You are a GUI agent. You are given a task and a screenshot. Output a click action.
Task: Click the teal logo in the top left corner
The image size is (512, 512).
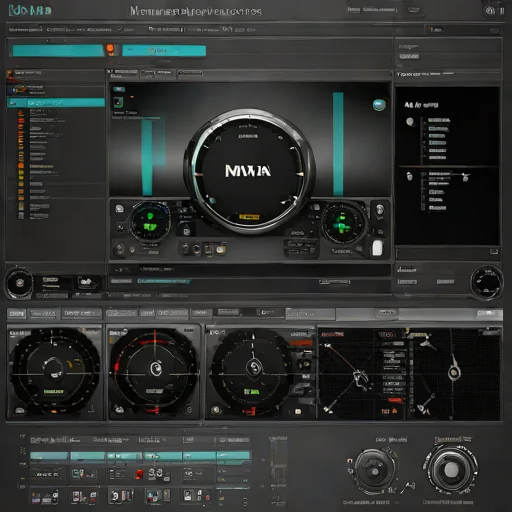pyautogui.click(x=30, y=11)
